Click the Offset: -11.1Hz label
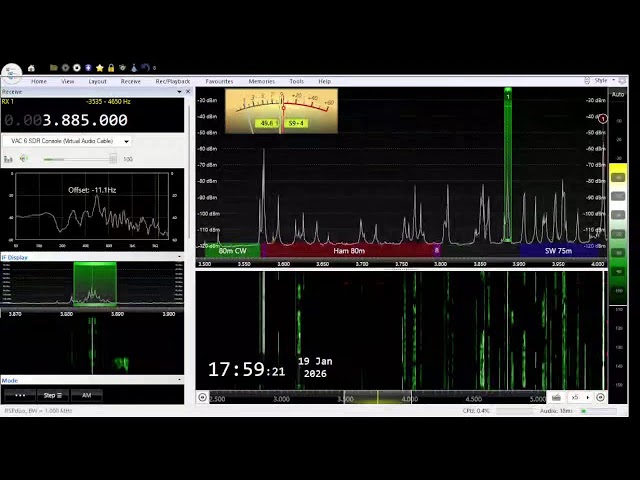The image size is (640, 480). coord(92,190)
